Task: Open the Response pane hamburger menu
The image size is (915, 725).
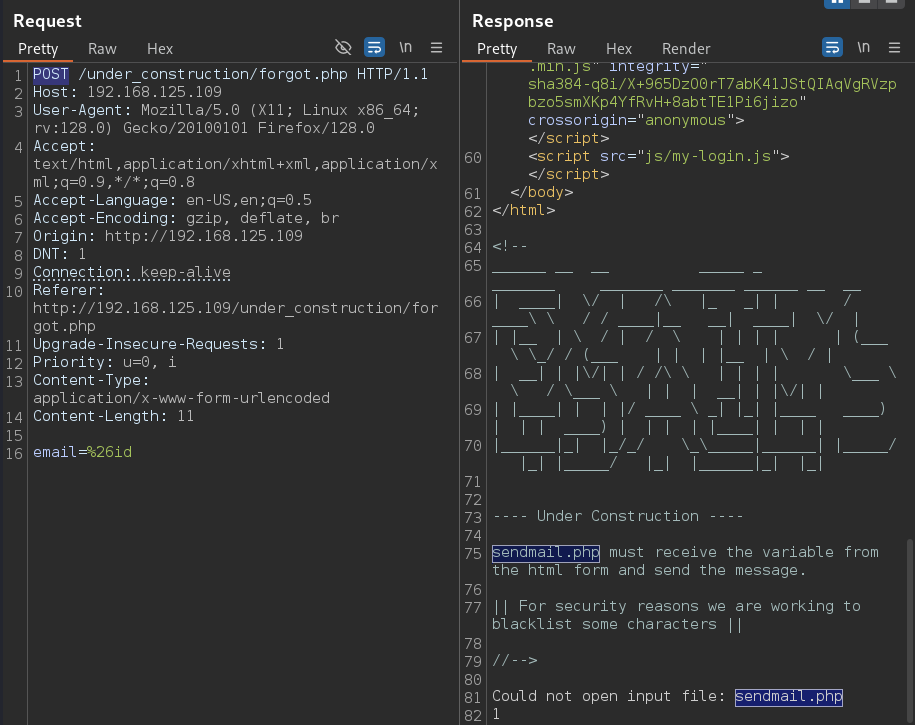Action: (895, 47)
